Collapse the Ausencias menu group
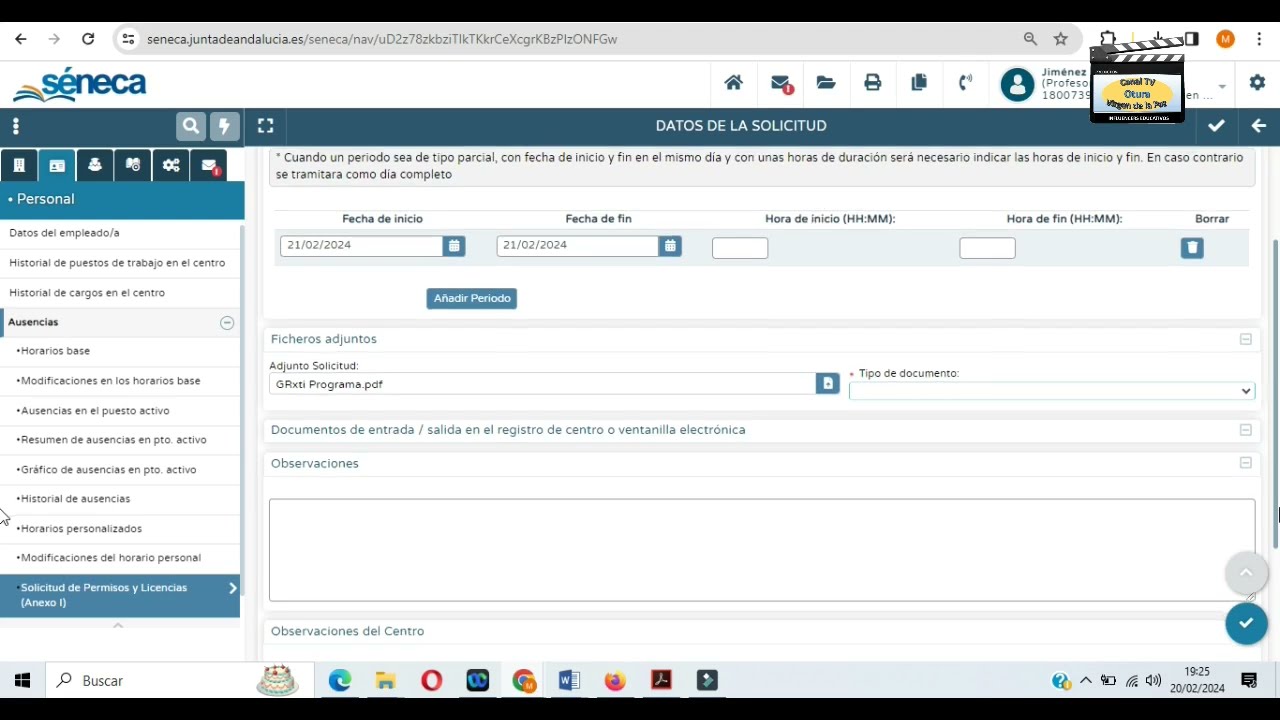1280x720 pixels. tap(227, 322)
